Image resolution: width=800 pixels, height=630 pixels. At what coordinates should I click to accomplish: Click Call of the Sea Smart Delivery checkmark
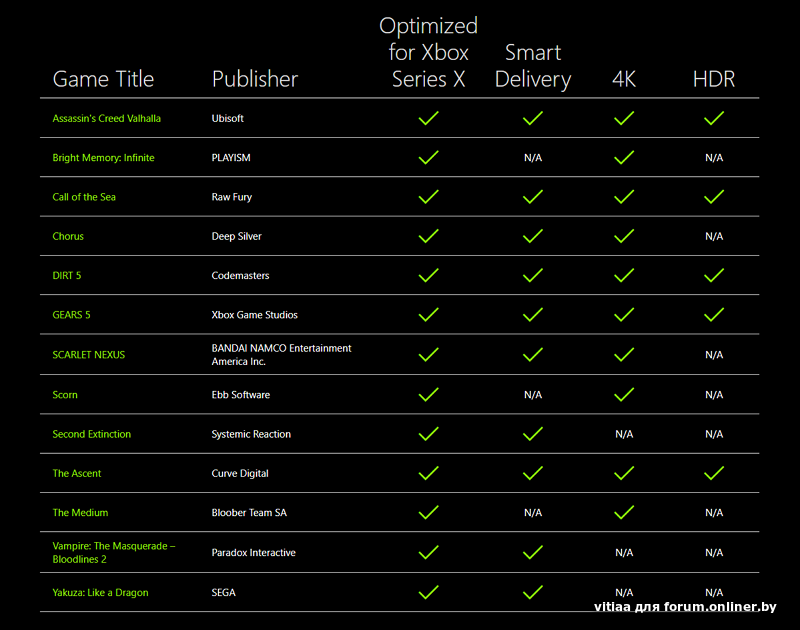[x=533, y=196]
